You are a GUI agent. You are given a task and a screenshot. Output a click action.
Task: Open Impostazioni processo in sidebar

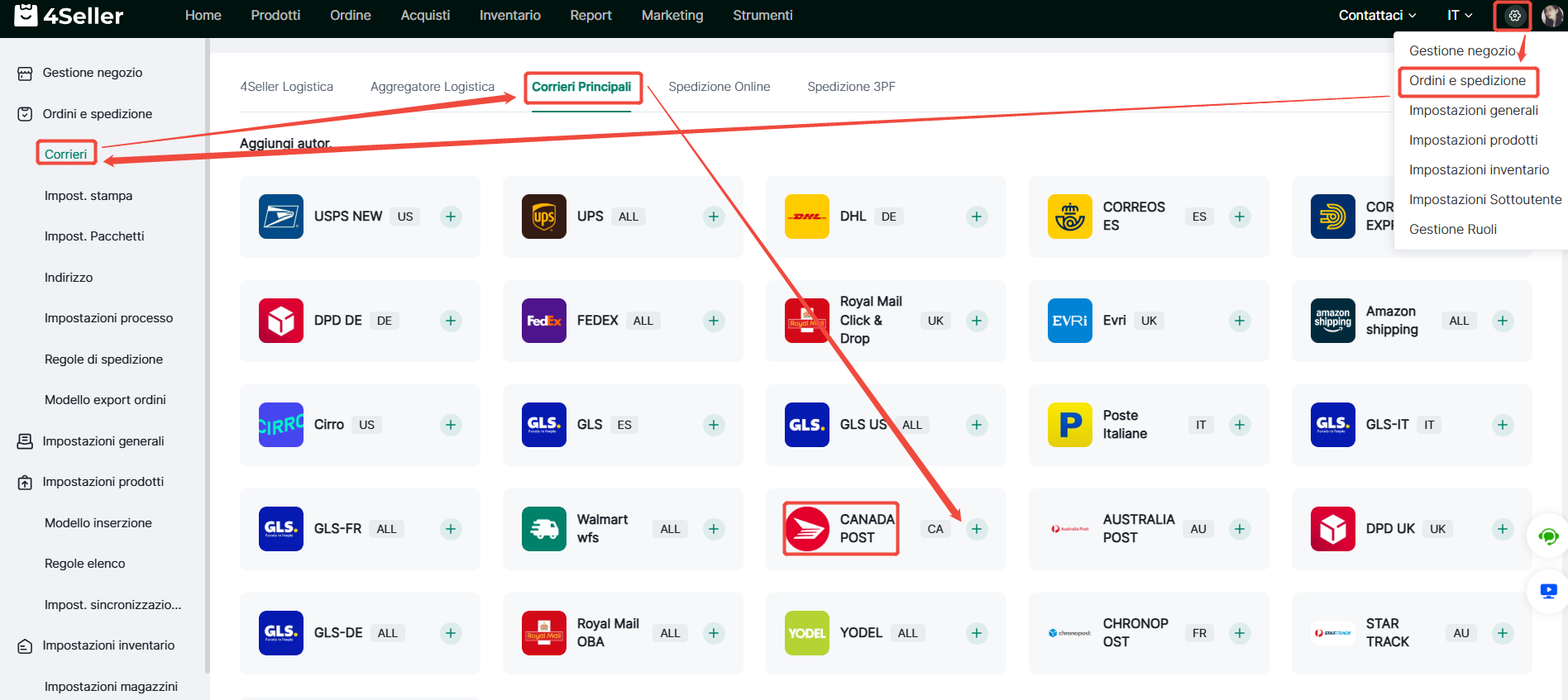[x=108, y=318]
